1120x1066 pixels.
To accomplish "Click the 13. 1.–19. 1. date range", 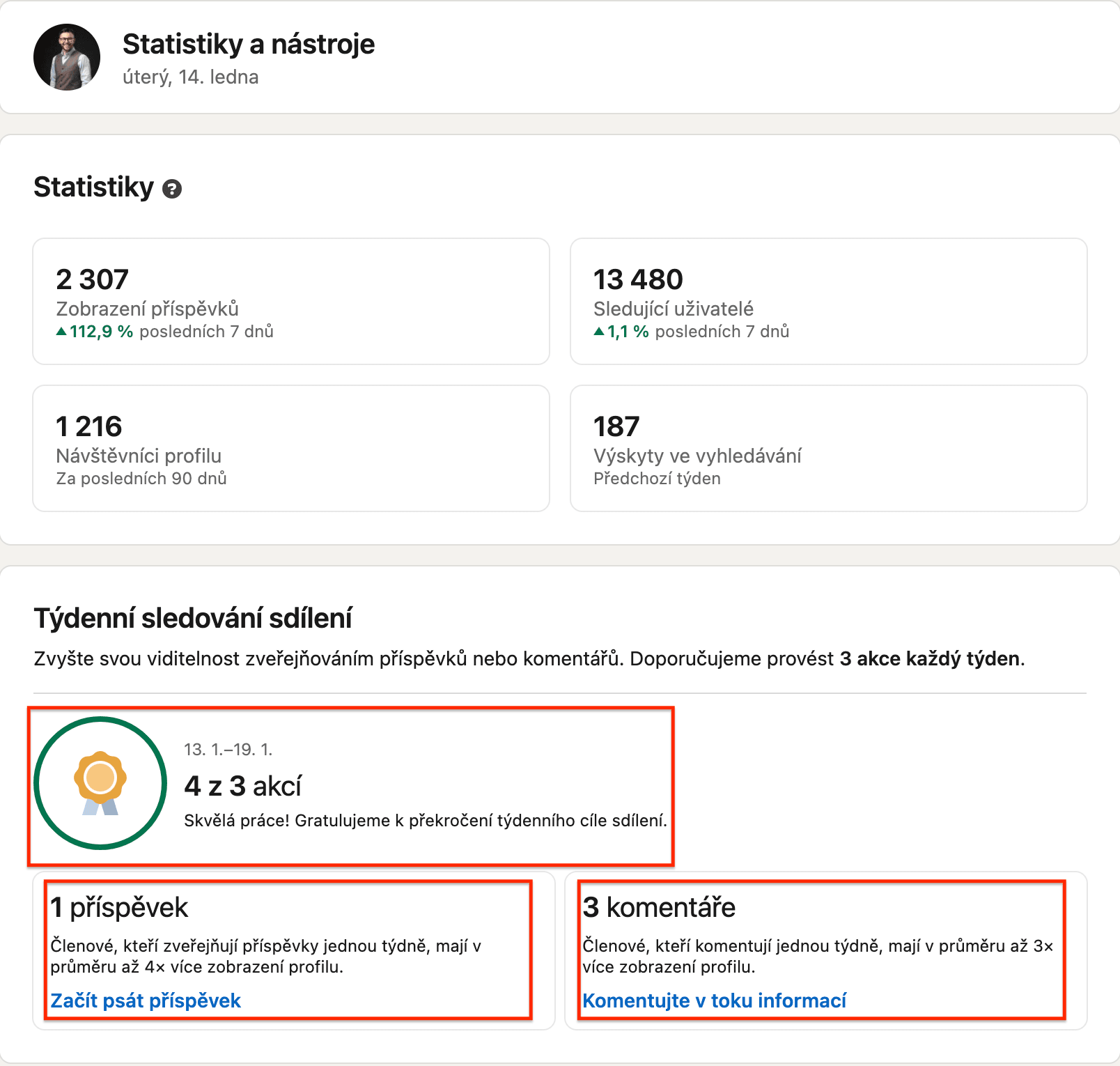I will [228, 750].
